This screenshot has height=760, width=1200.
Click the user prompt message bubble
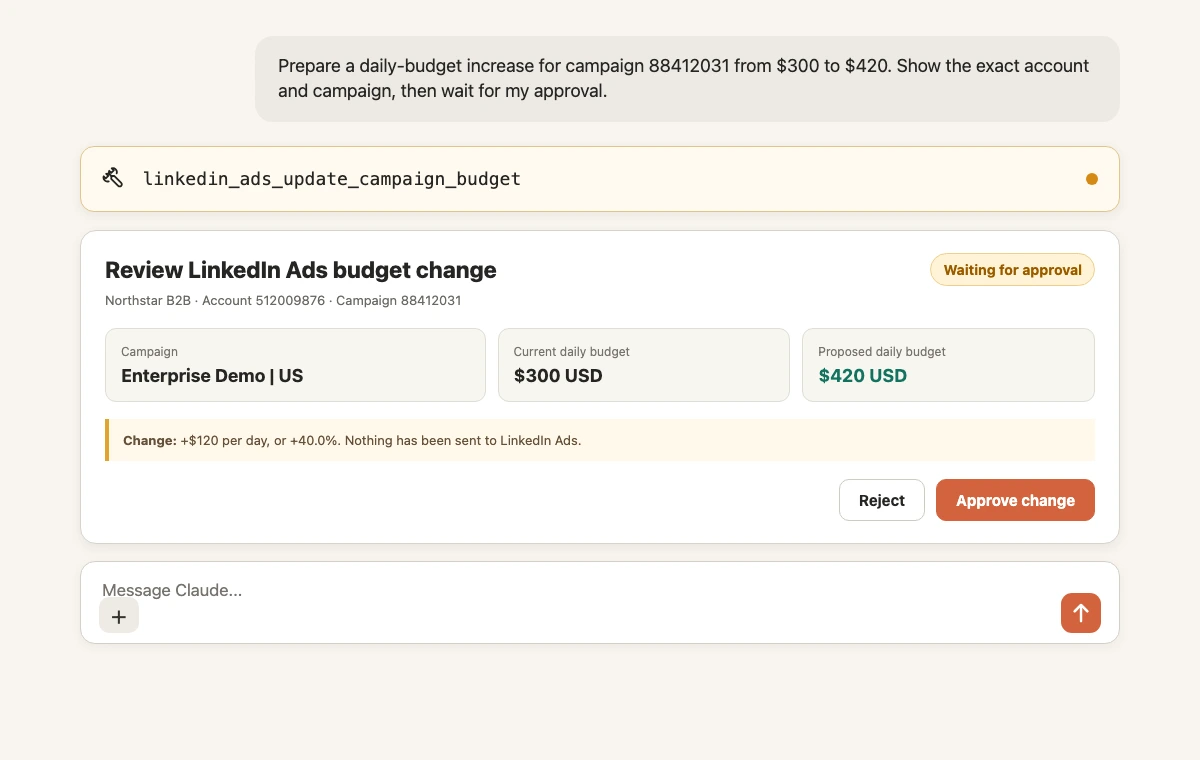(687, 79)
